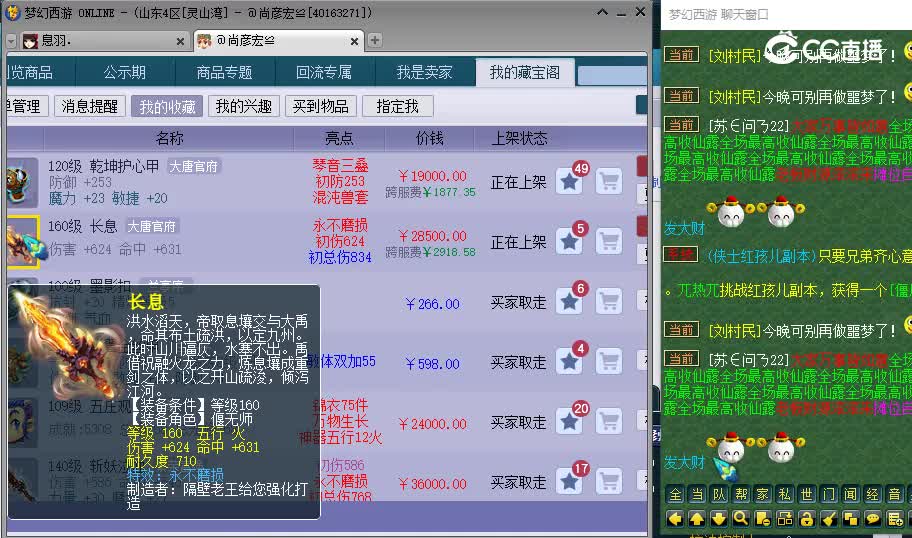Screen dimensions: 912x538
Task: Toggle the 门 sect channel filter
Action: click(x=828, y=494)
